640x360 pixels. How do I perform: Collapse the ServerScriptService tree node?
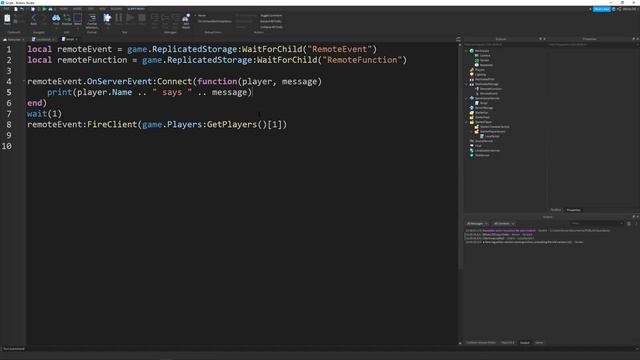(467, 98)
